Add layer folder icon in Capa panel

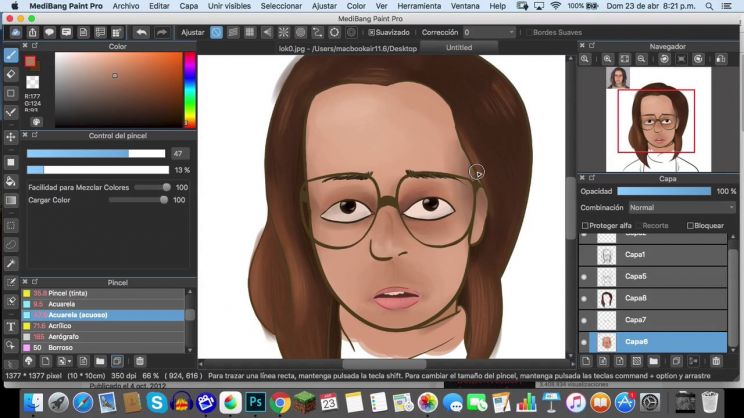pyautogui.click(x=653, y=361)
